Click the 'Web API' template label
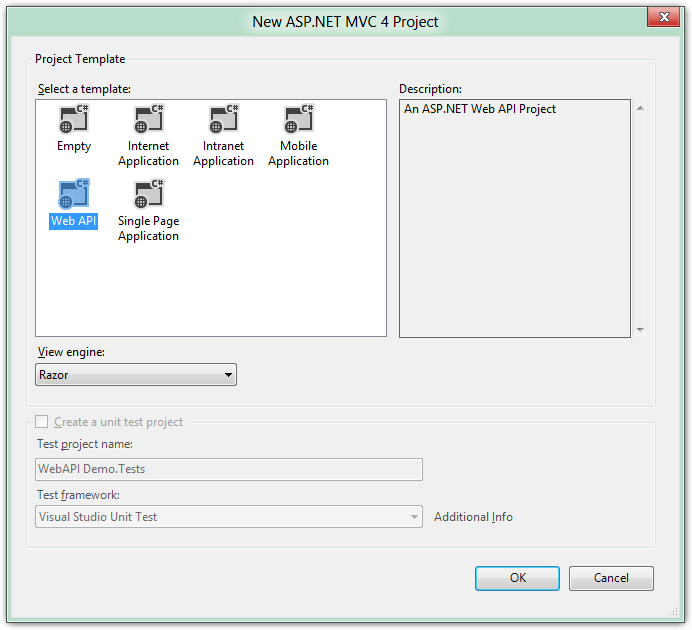Screen dimensions: 692x630 pyautogui.click(x=73, y=221)
